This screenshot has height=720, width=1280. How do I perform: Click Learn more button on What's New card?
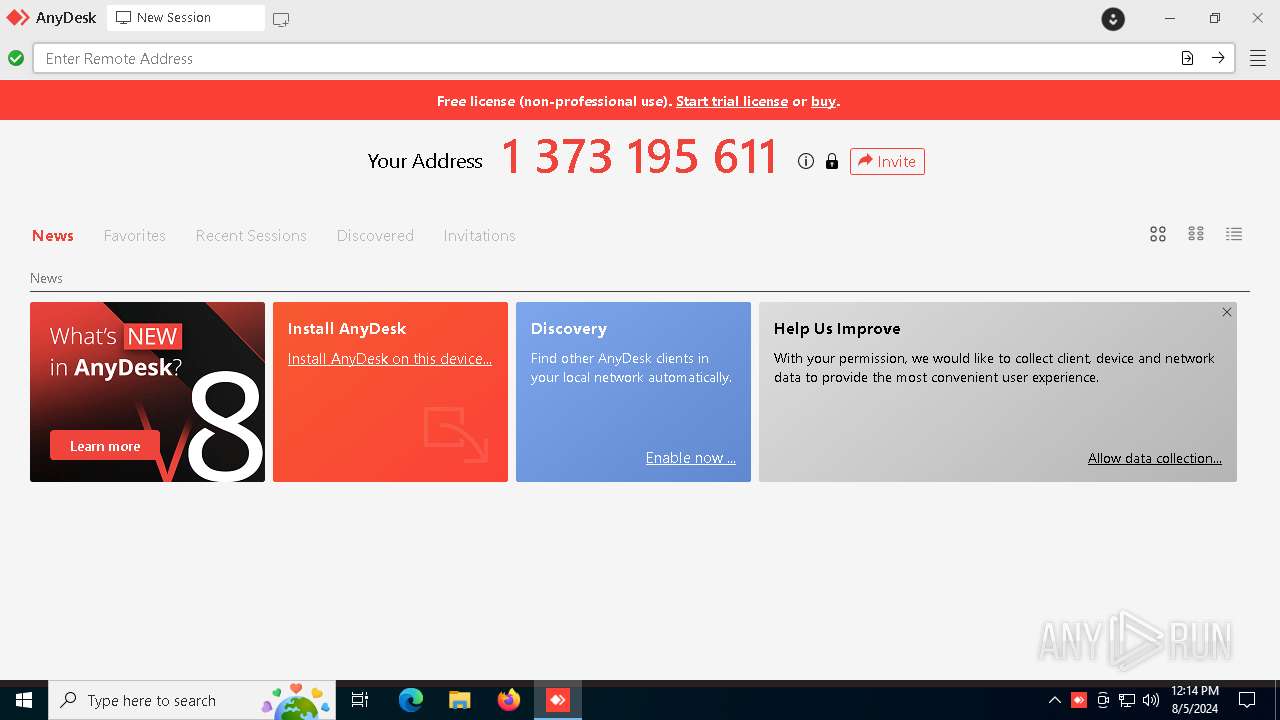tap(105, 446)
